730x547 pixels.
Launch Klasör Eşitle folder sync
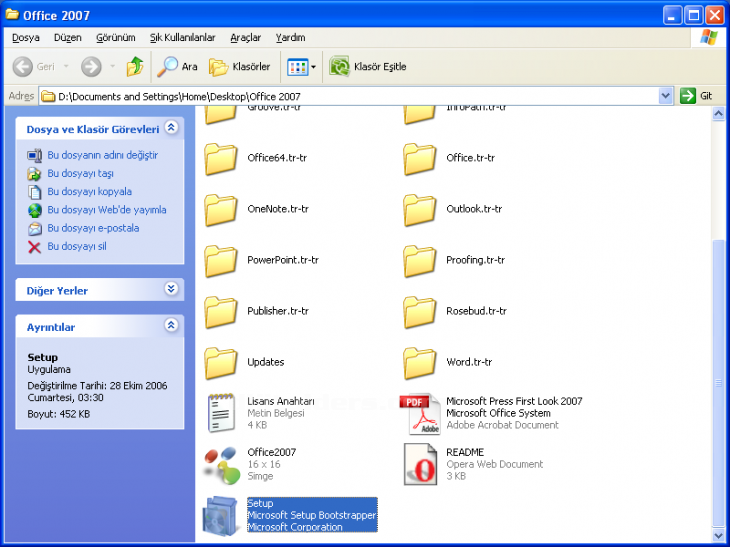pos(368,67)
